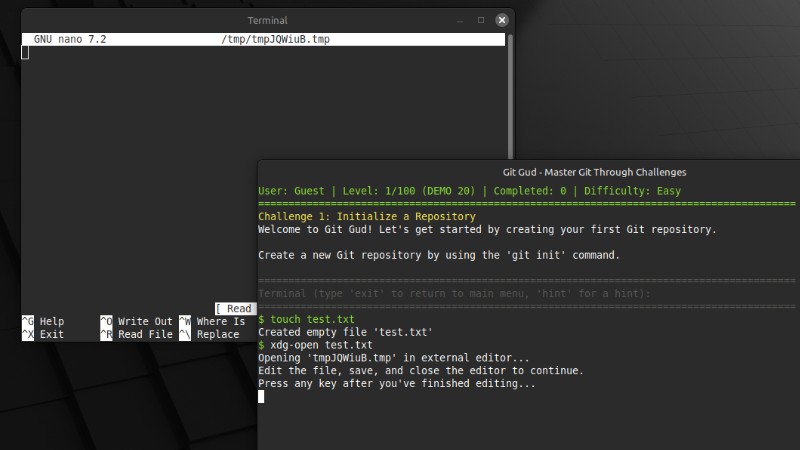Click the nano ^R Read File shortcut
This screenshot has height=450, width=800.
137,334
